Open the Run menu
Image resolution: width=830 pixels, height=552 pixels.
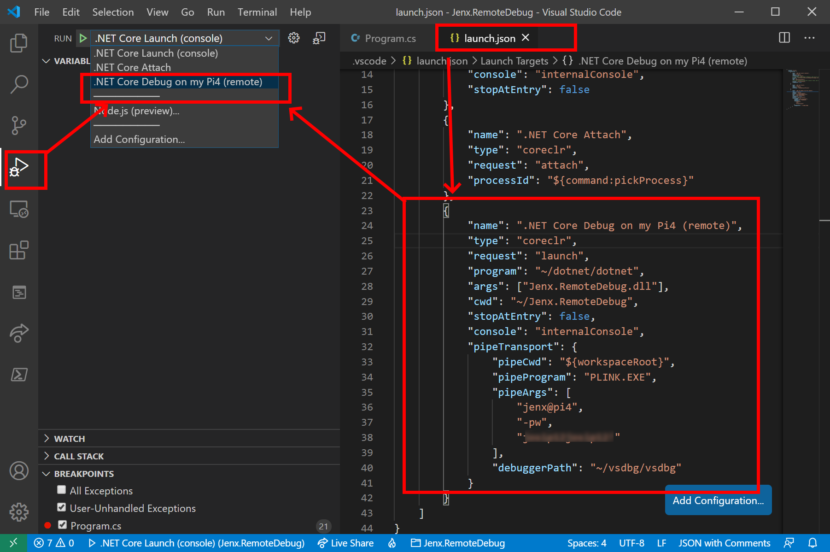coord(215,12)
